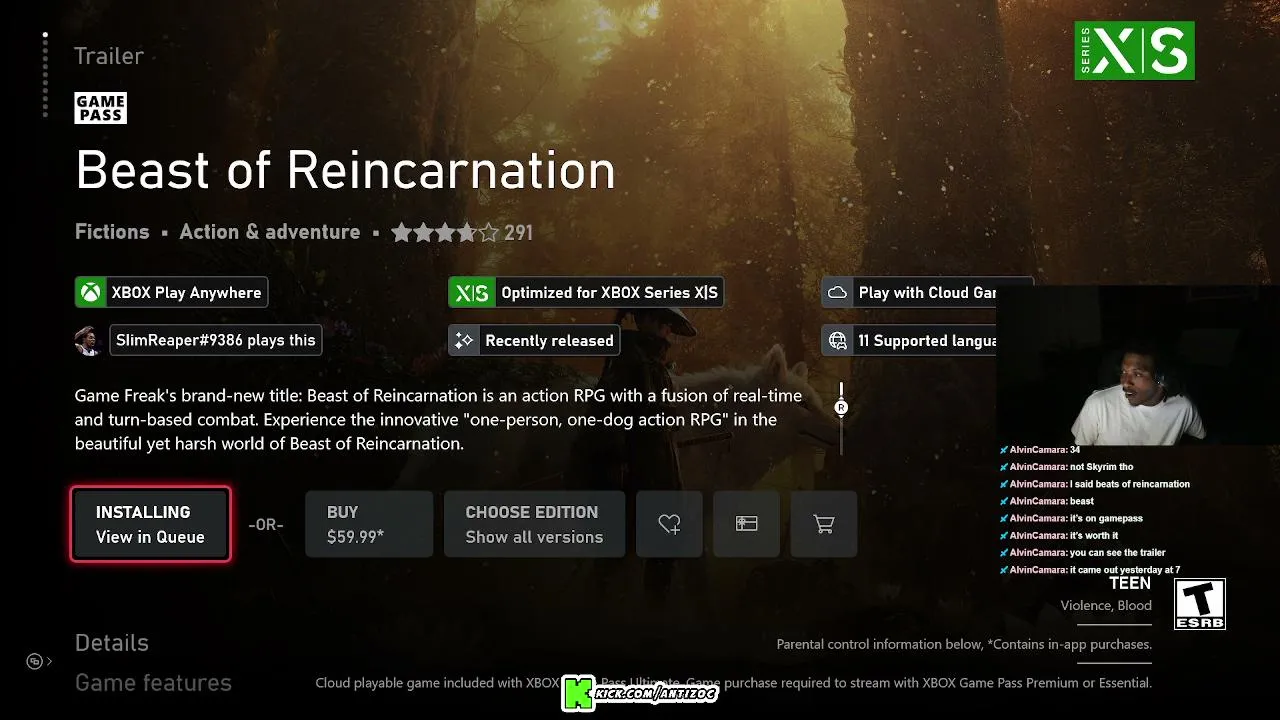Screen dimensions: 1280x720
Task: Go to the Details section
Action: [112, 643]
